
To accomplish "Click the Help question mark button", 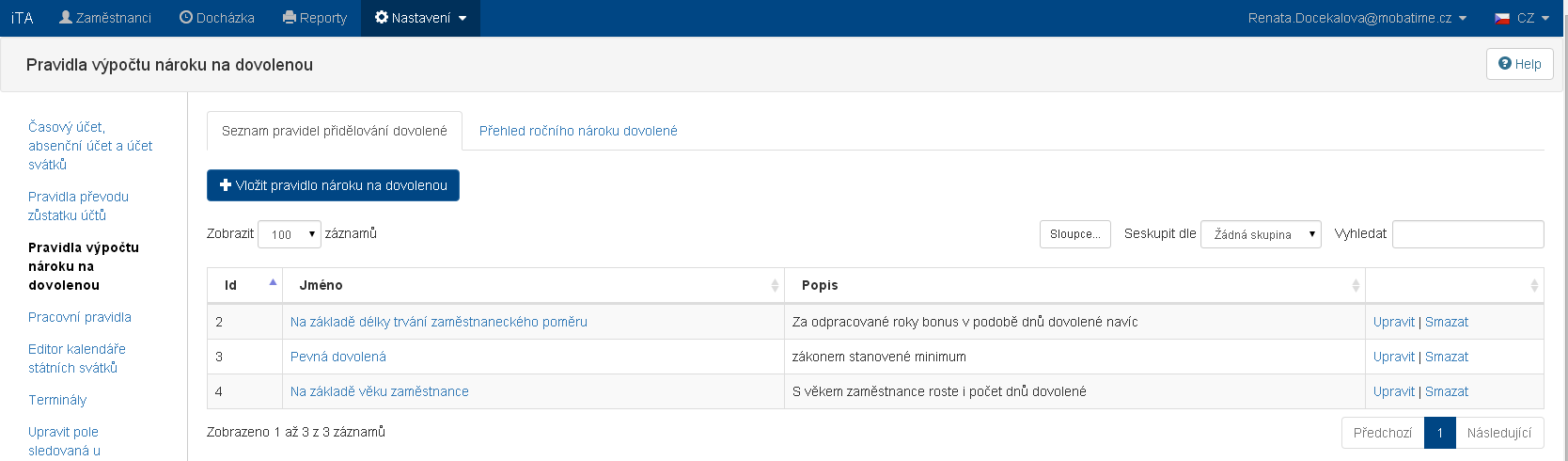I will [x=1519, y=64].
